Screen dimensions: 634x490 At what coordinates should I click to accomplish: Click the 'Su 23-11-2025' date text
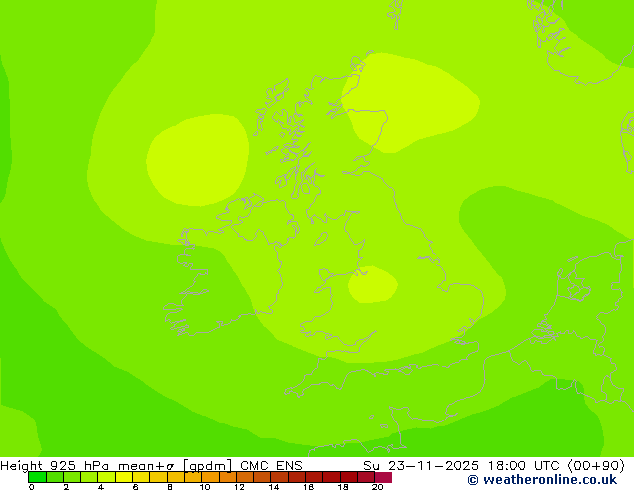coord(421,466)
